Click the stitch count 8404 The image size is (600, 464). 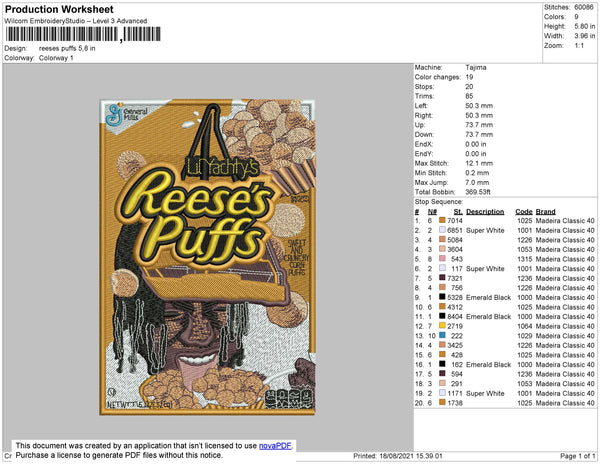coord(455,317)
